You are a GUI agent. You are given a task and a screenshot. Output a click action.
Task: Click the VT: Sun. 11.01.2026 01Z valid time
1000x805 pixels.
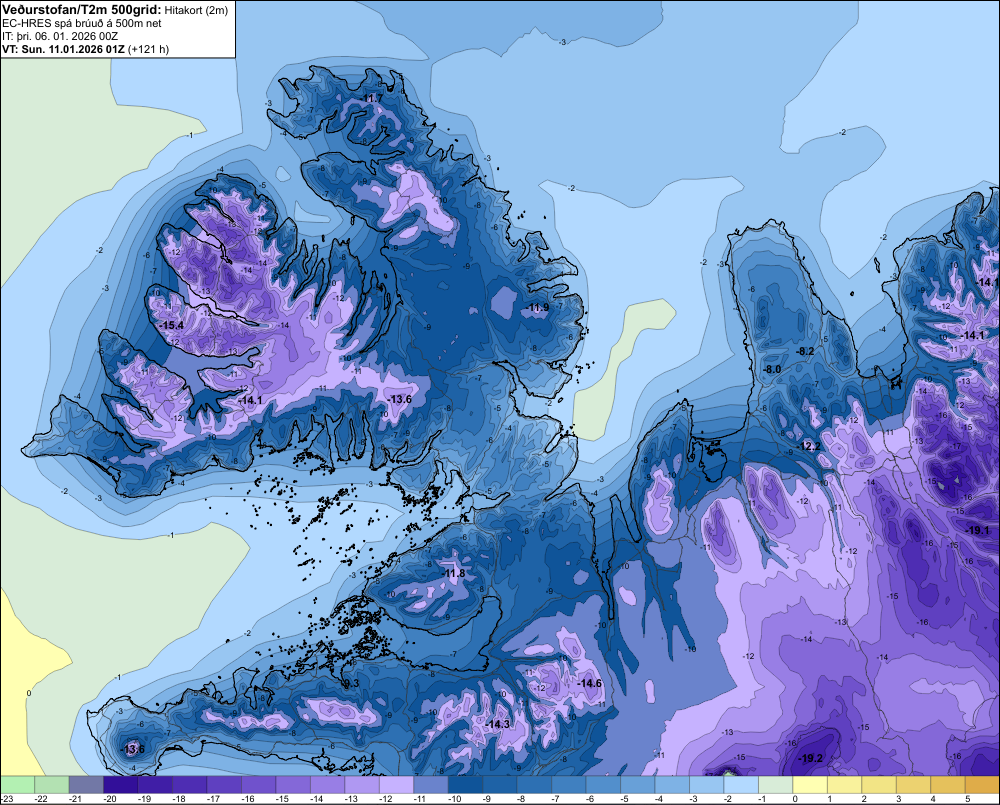coord(64,49)
